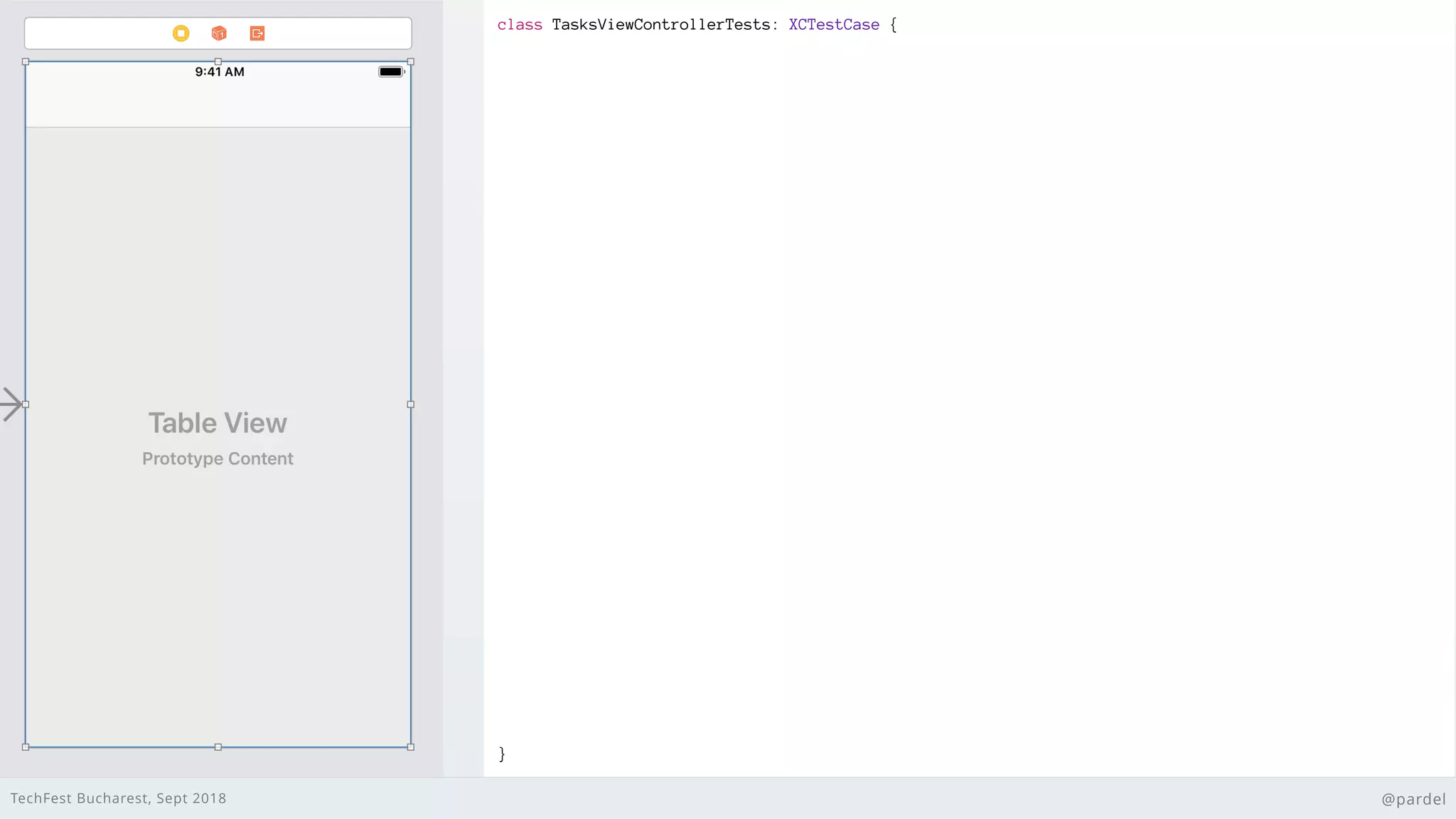Click the TasksViewControllerTests class name
This screenshot has height=819, width=1456.
pyautogui.click(x=661, y=25)
